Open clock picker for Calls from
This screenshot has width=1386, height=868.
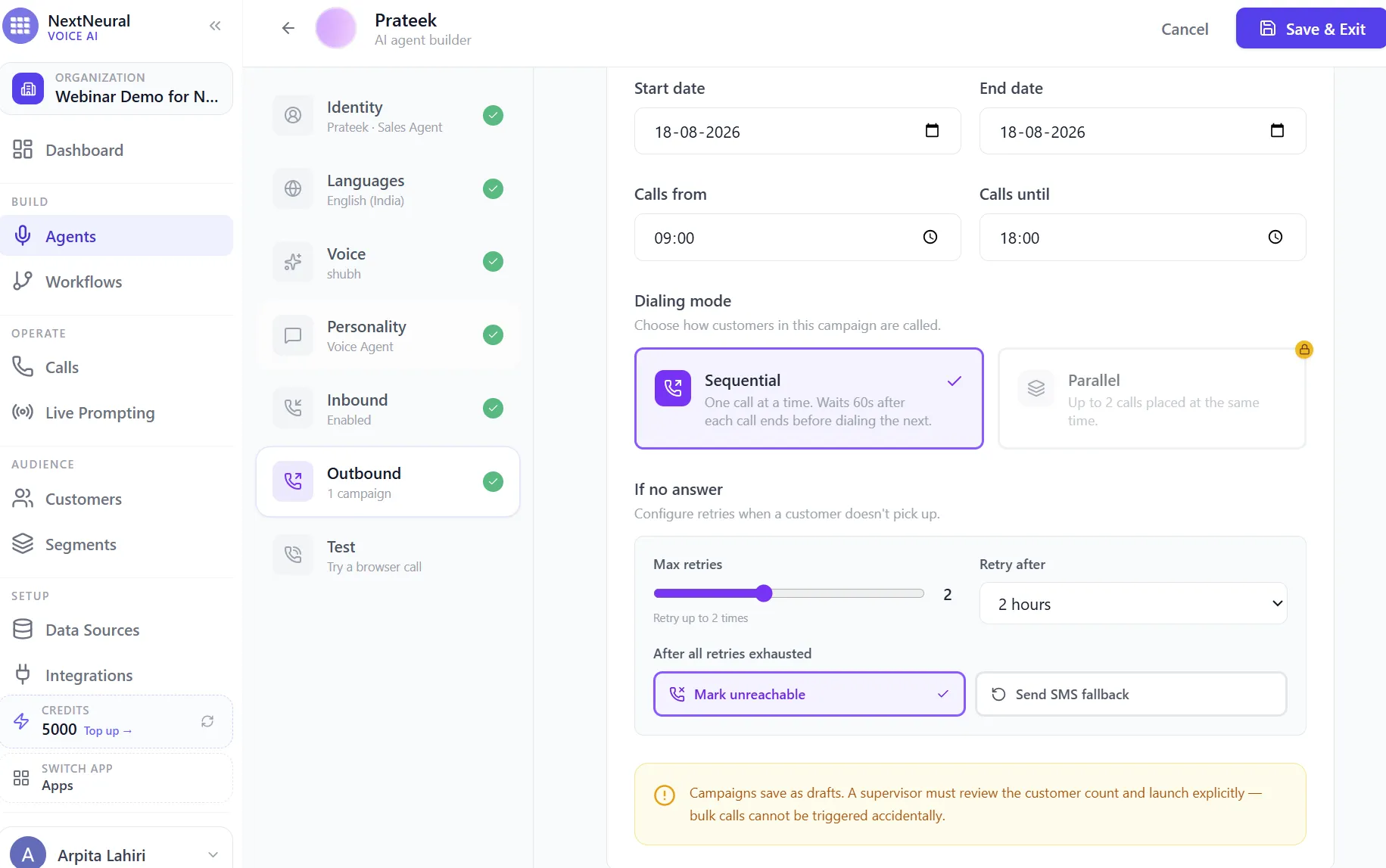pyautogui.click(x=930, y=237)
